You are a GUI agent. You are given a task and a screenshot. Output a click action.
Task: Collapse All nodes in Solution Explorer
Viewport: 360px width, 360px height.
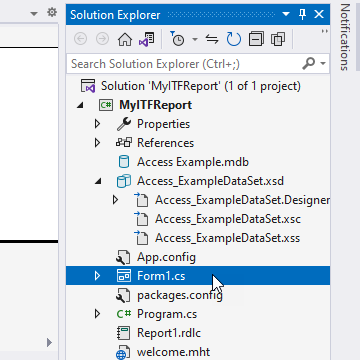(x=256, y=39)
